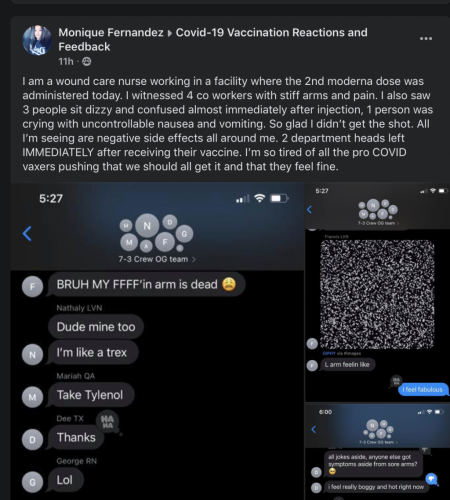The width and height of the screenshot is (450, 500).
Task: Open the static GIF image thumbnail
Action: click(377, 294)
